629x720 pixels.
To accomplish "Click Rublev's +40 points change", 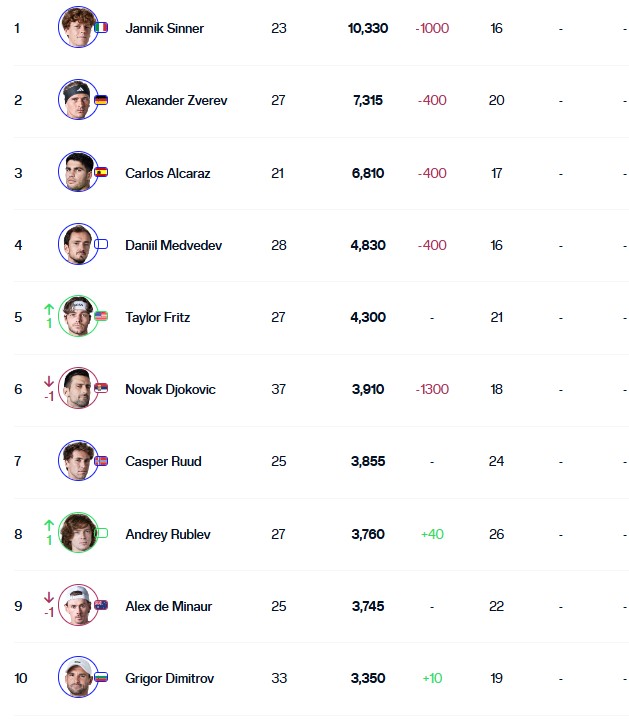I will (x=432, y=534).
